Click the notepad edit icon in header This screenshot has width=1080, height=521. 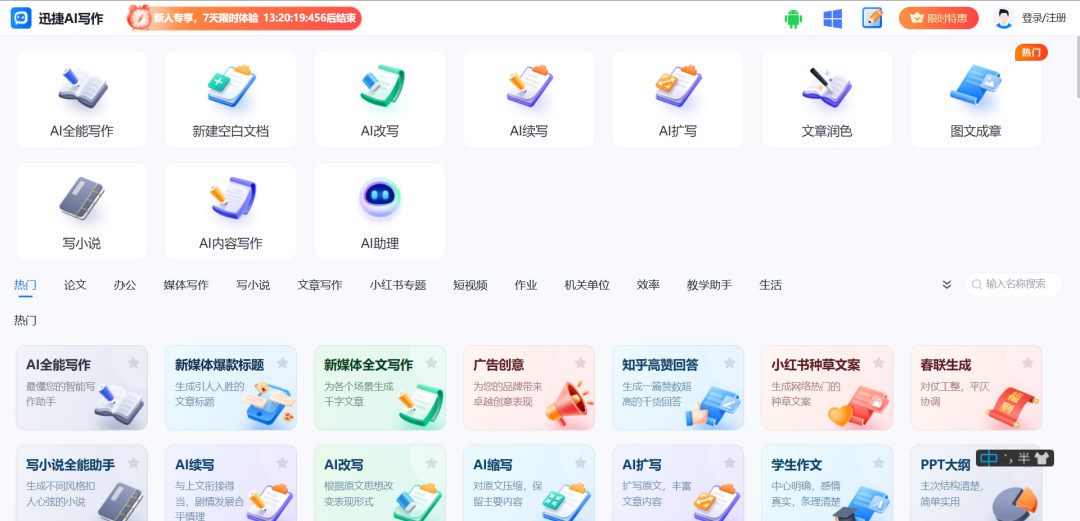(x=872, y=18)
